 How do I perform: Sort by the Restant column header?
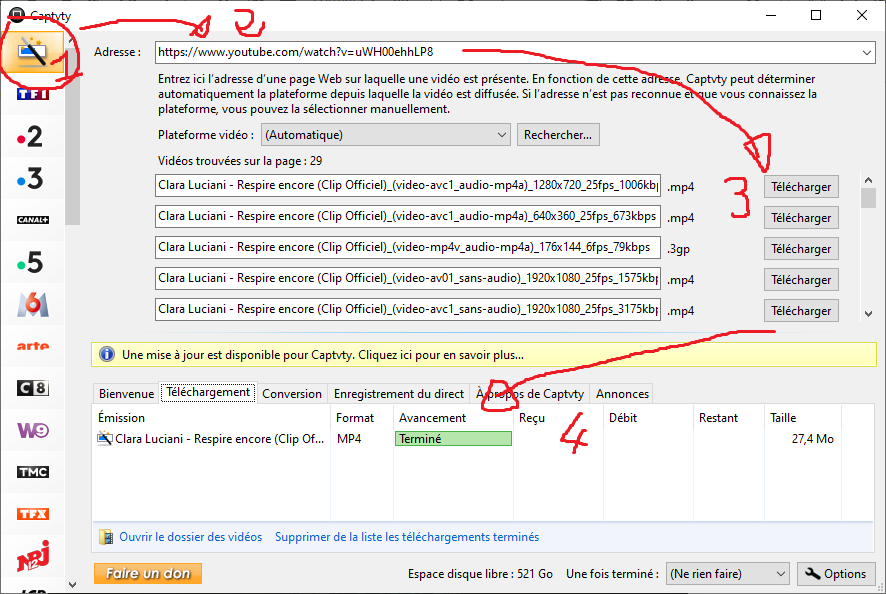[728, 418]
